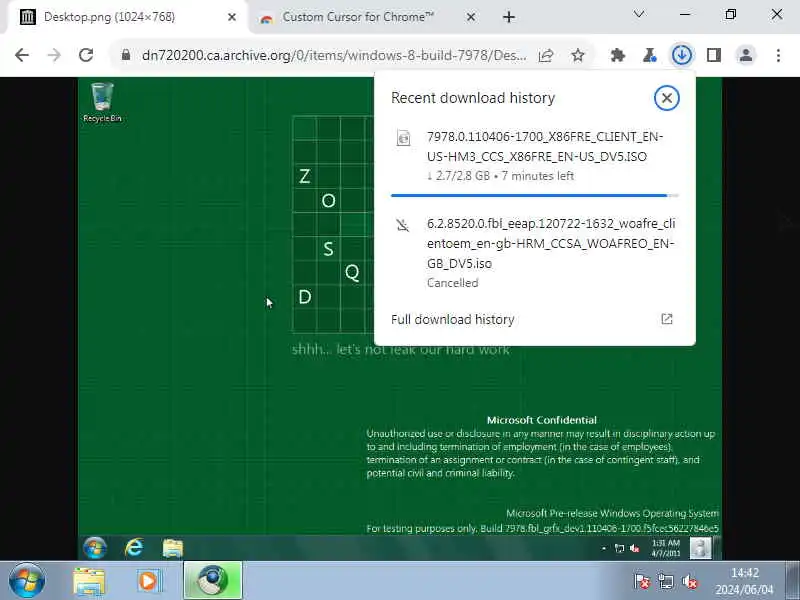Click the address bar URL
The image size is (800, 600).
coord(334,55)
